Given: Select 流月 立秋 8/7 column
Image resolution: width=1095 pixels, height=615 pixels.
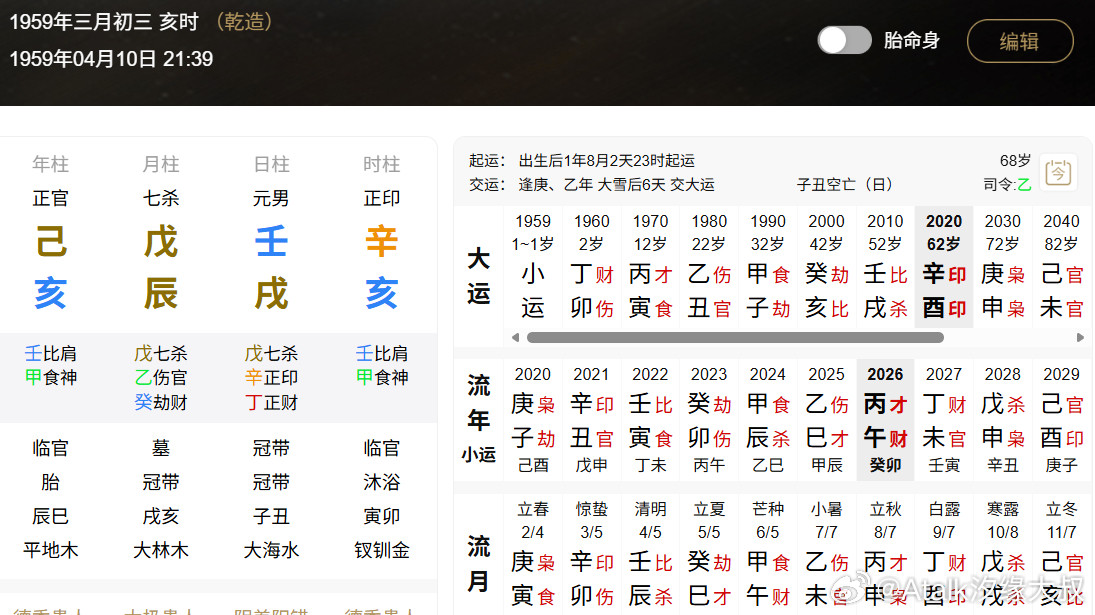Looking at the screenshot, I should point(885,554).
